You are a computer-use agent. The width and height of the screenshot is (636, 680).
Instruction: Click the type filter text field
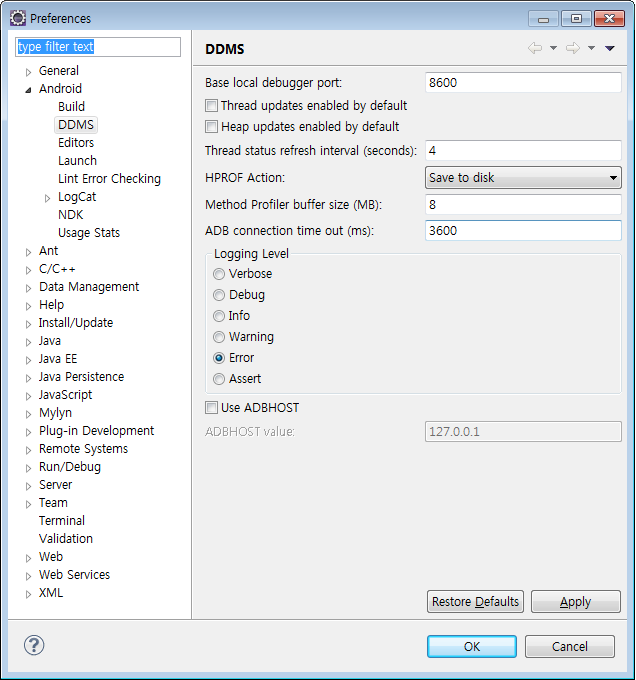click(98, 47)
